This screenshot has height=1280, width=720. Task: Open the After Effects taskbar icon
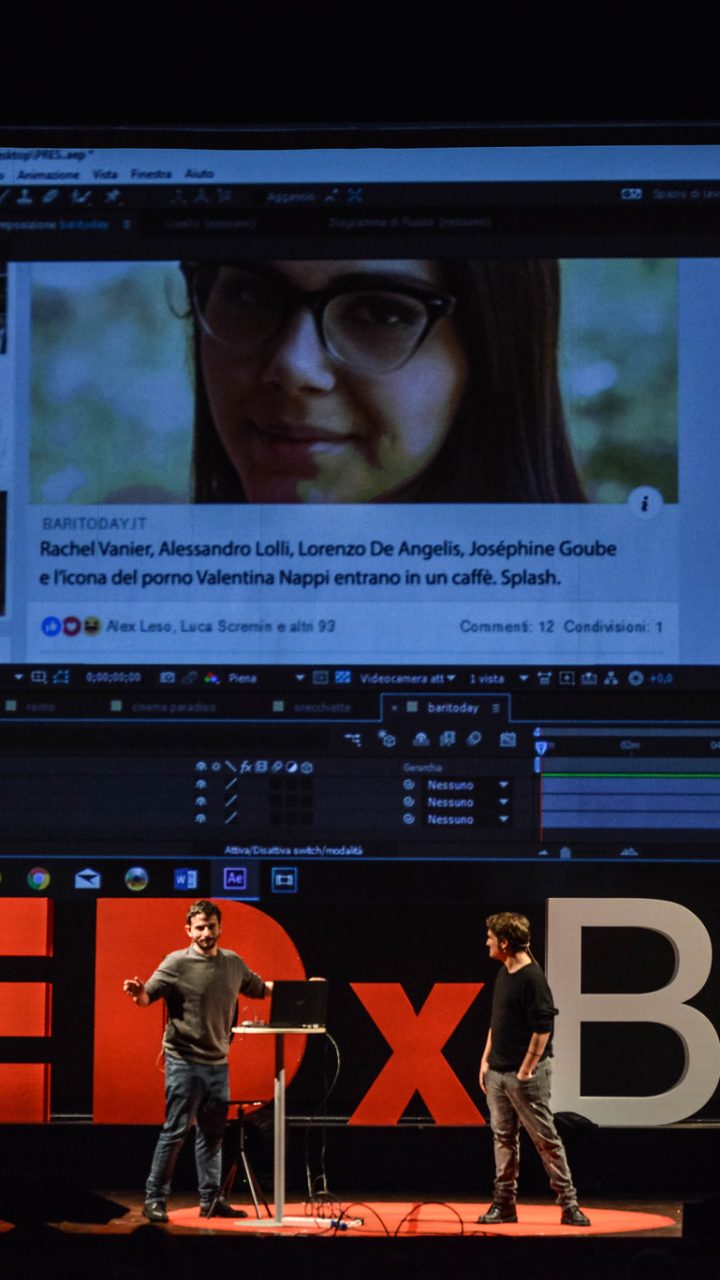click(235, 878)
